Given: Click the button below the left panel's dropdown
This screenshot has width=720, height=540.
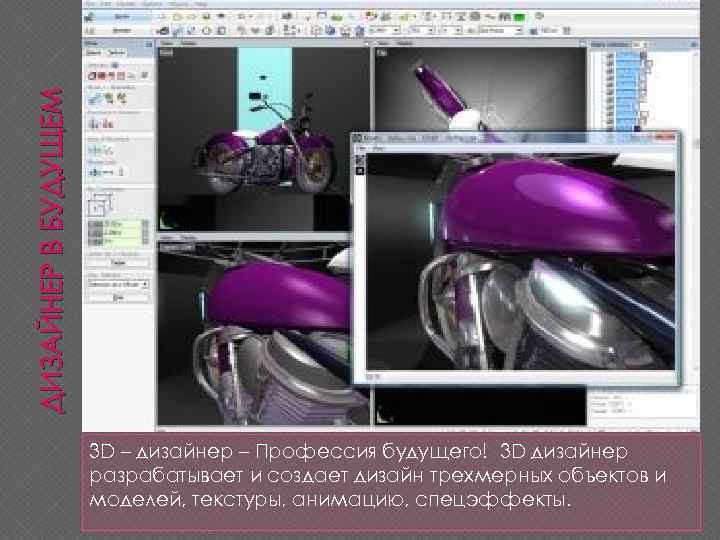Looking at the screenshot, I should [x=118, y=298].
